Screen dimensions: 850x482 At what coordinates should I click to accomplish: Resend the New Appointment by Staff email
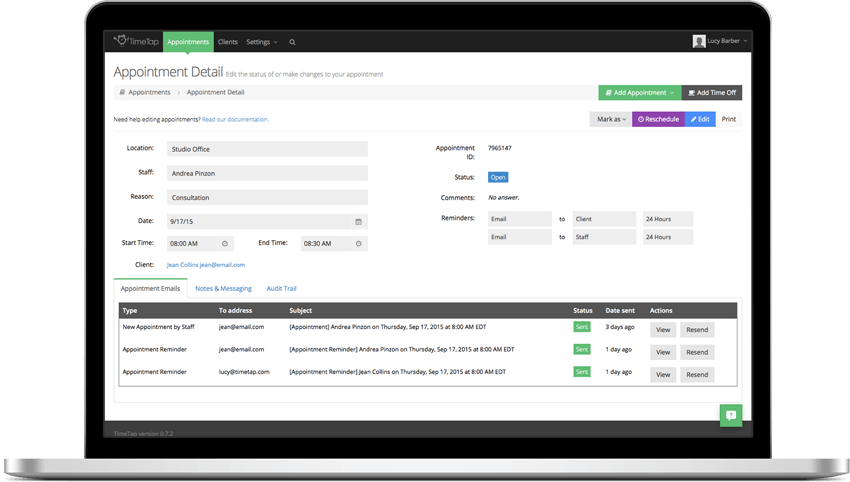[x=697, y=330]
